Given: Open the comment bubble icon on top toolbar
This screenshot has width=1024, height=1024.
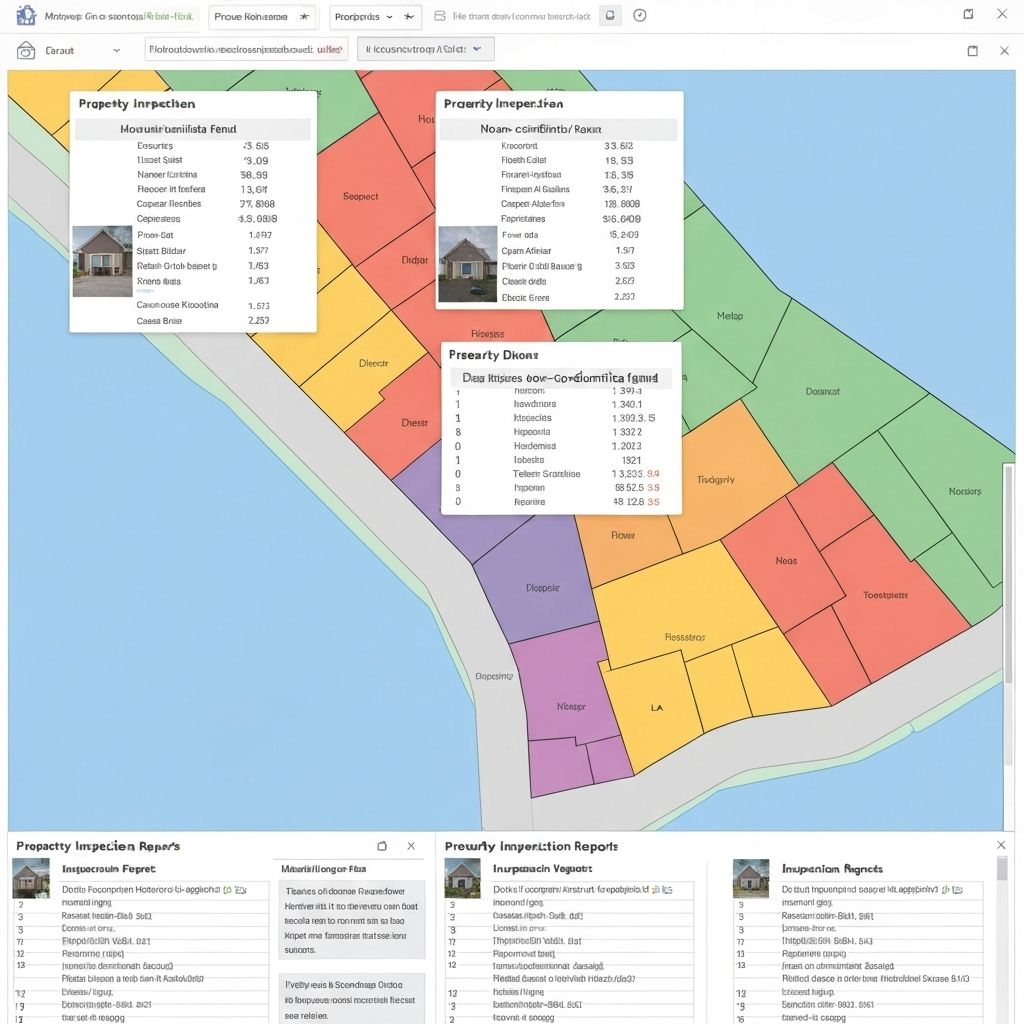Looking at the screenshot, I should tap(610, 16).
